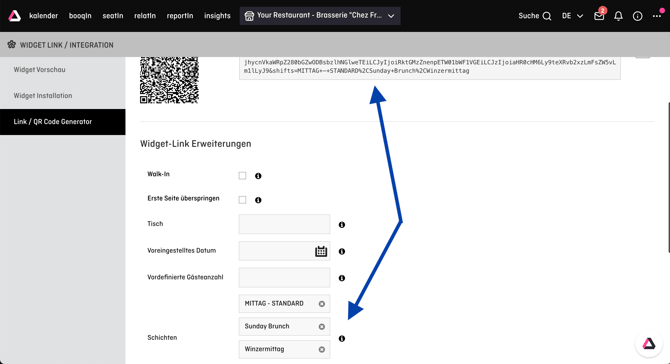Remove the MITTAG - STANDARD shift
Image resolution: width=670 pixels, height=364 pixels.
click(322, 304)
